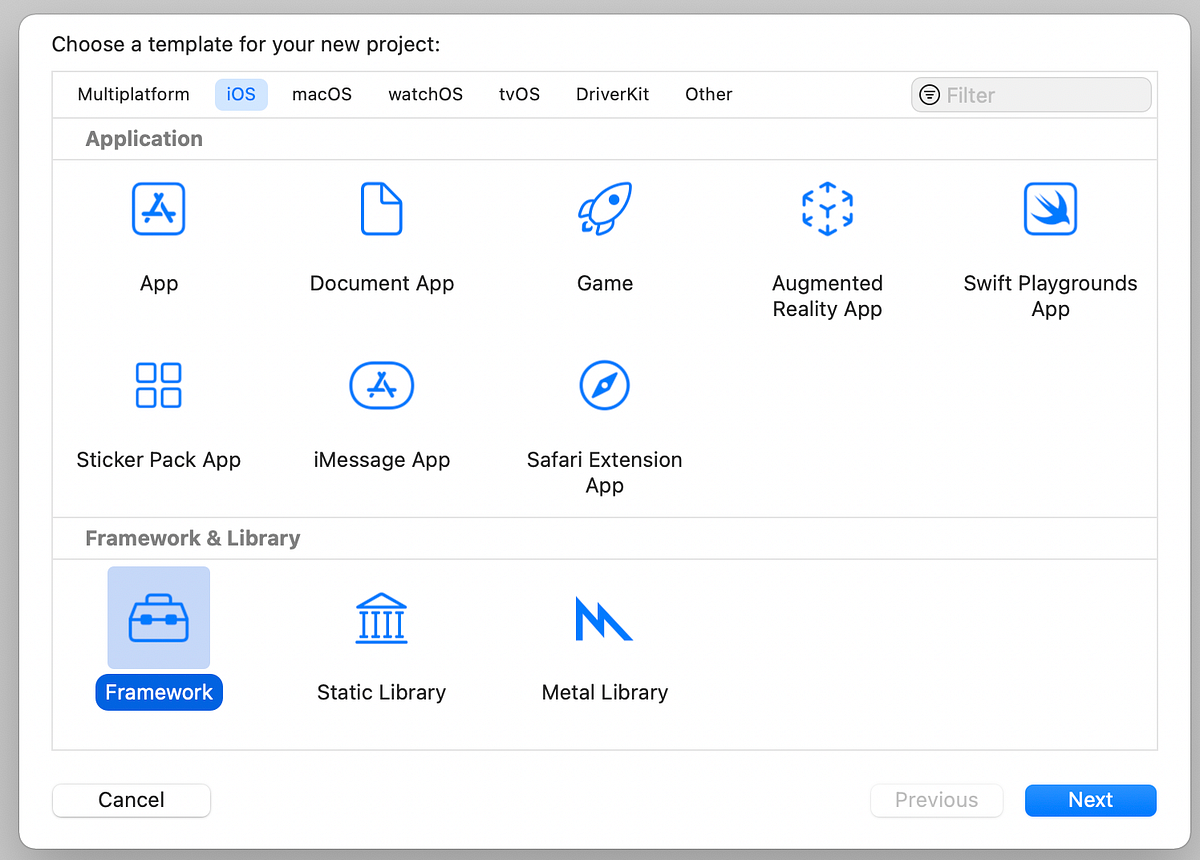Image resolution: width=1200 pixels, height=860 pixels.
Task: Cancel the project creation dialog
Action: [131, 800]
